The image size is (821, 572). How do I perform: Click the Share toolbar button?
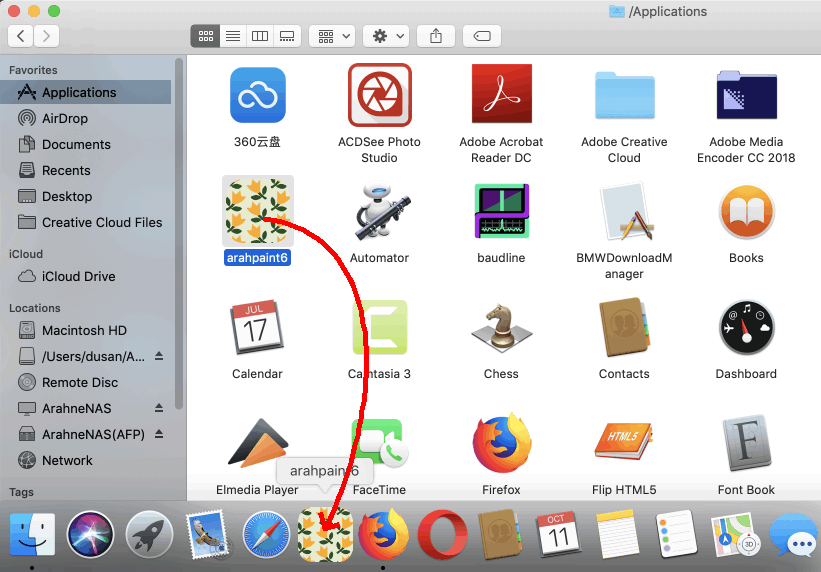coord(436,36)
